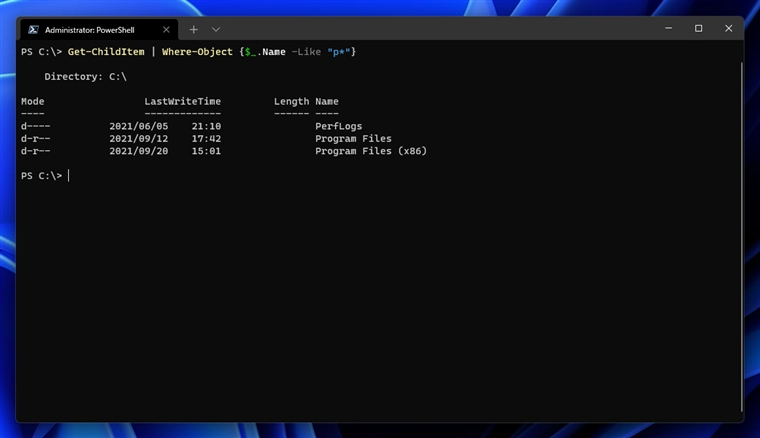Click the vertical scrollbar of terminal
Screen dimensions: 760x438
pos(741,236)
